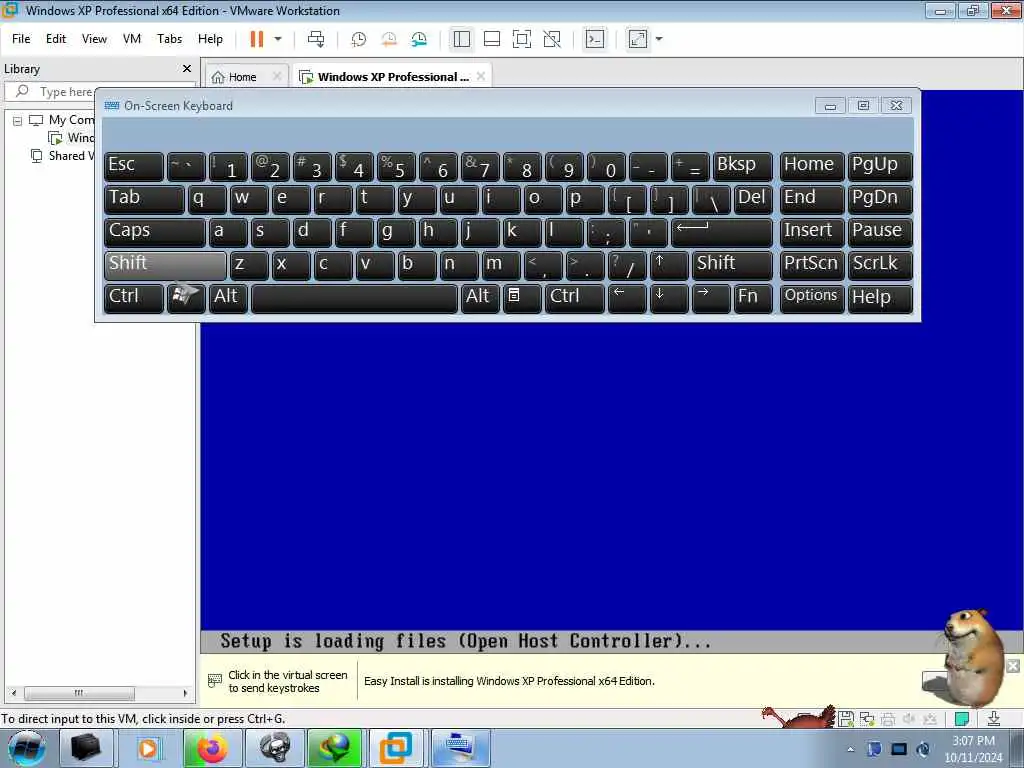
Task: Open the View menu
Action: tap(94, 39)
